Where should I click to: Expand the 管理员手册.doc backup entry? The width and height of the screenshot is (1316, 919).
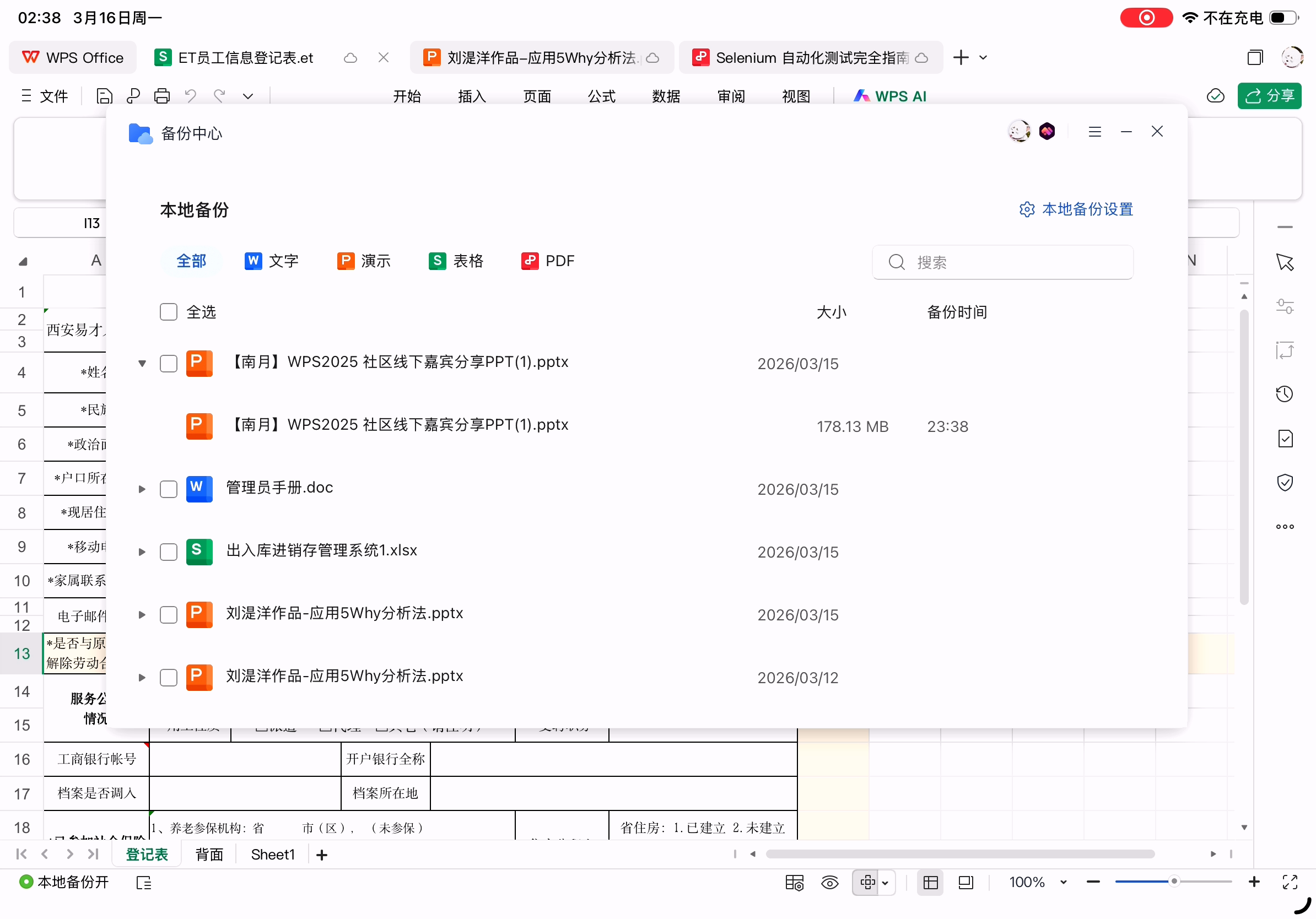pos(142,489)
